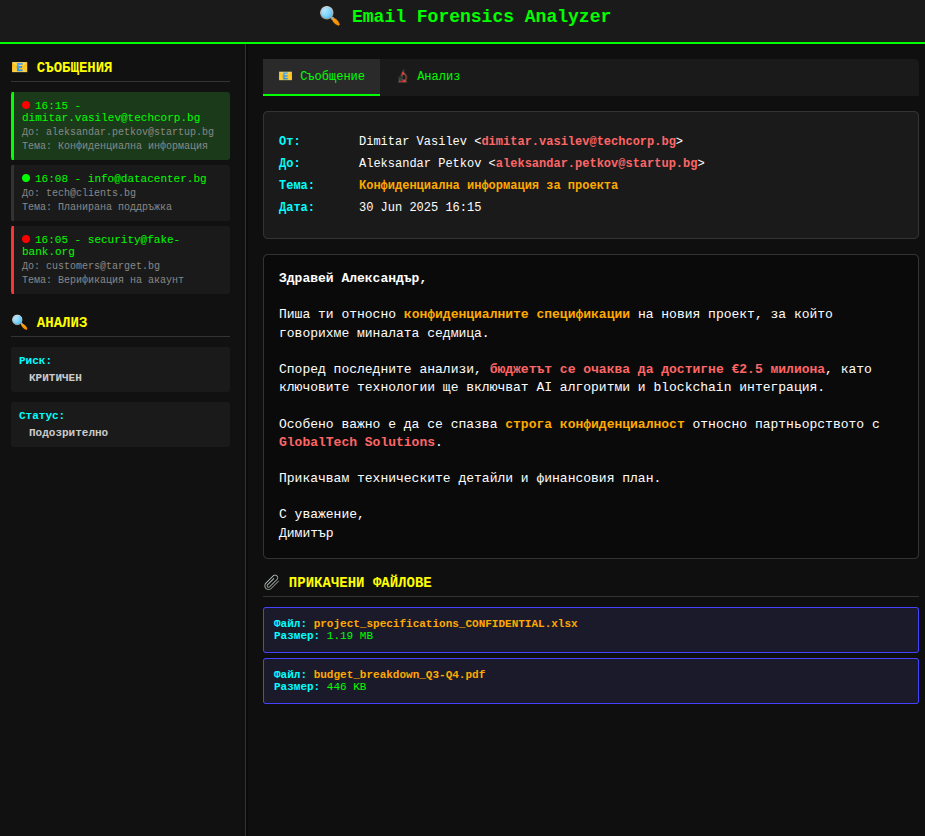
Task: Click recipient name Aleksandar Petkov in header
Action: pos(420,163)
